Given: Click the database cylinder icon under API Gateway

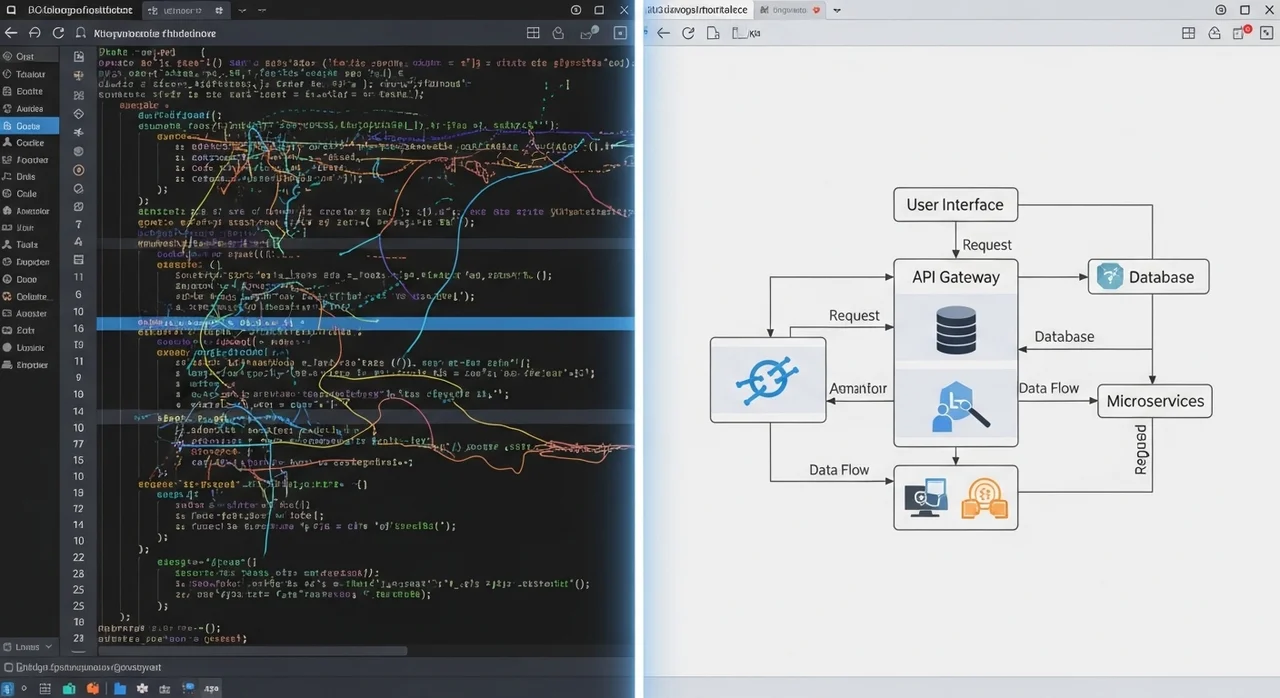Looking at the screenshot, I should point(955,330).
